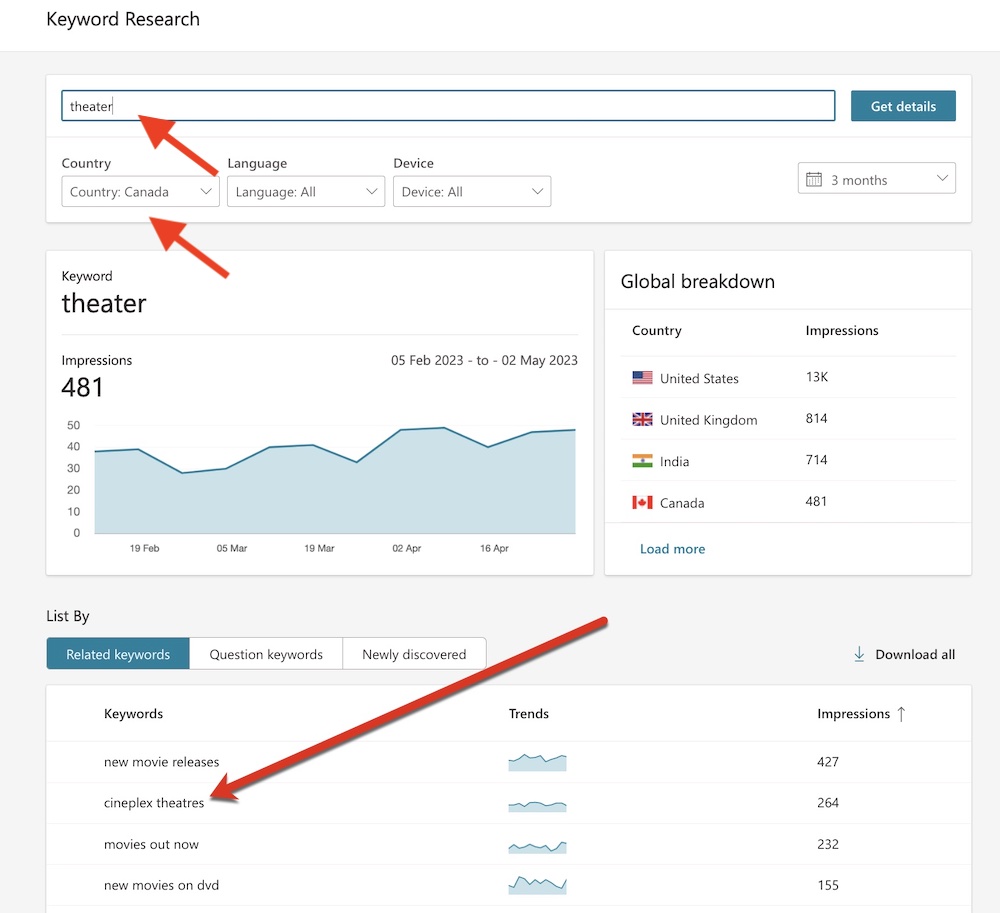Screen dimensions: 1000x913
Task: Click the United Kingdom flag icon
Action: tap(642, 420)
